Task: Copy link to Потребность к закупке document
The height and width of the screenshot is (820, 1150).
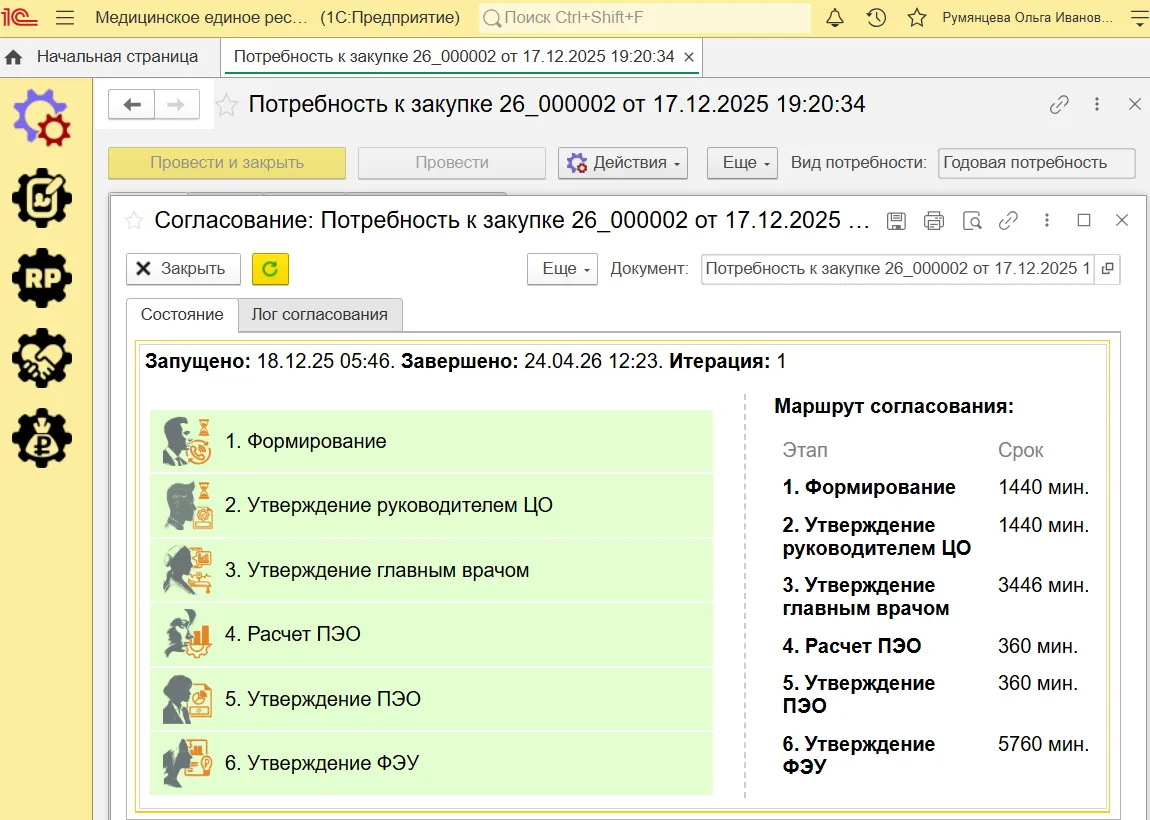Action: click(1058, 105)
